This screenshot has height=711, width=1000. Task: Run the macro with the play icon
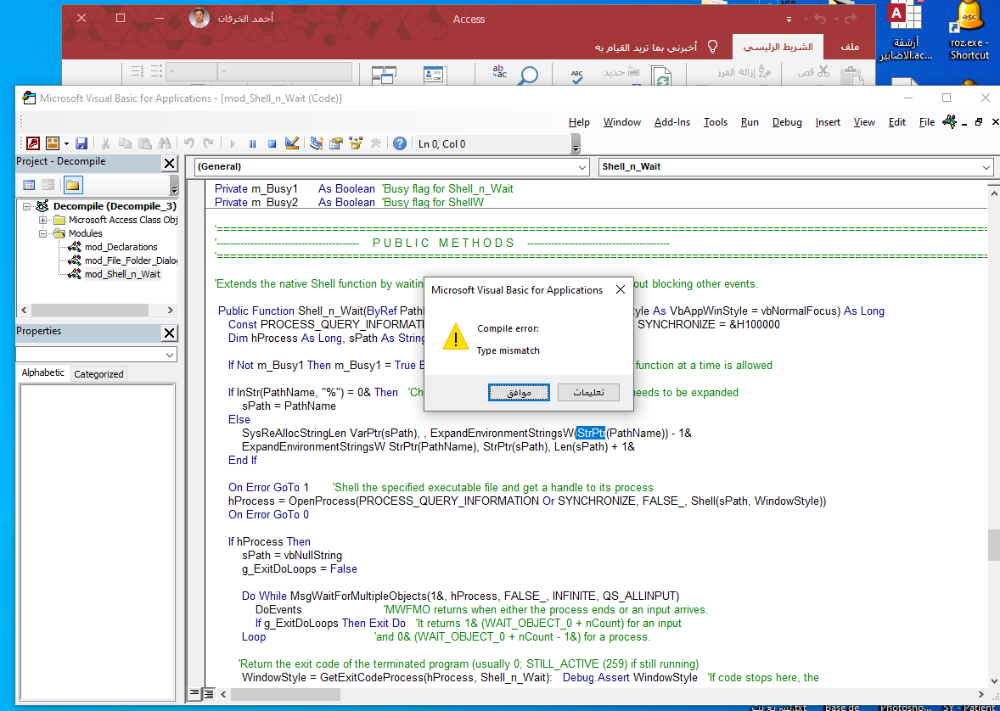click(x=233, y=144)
